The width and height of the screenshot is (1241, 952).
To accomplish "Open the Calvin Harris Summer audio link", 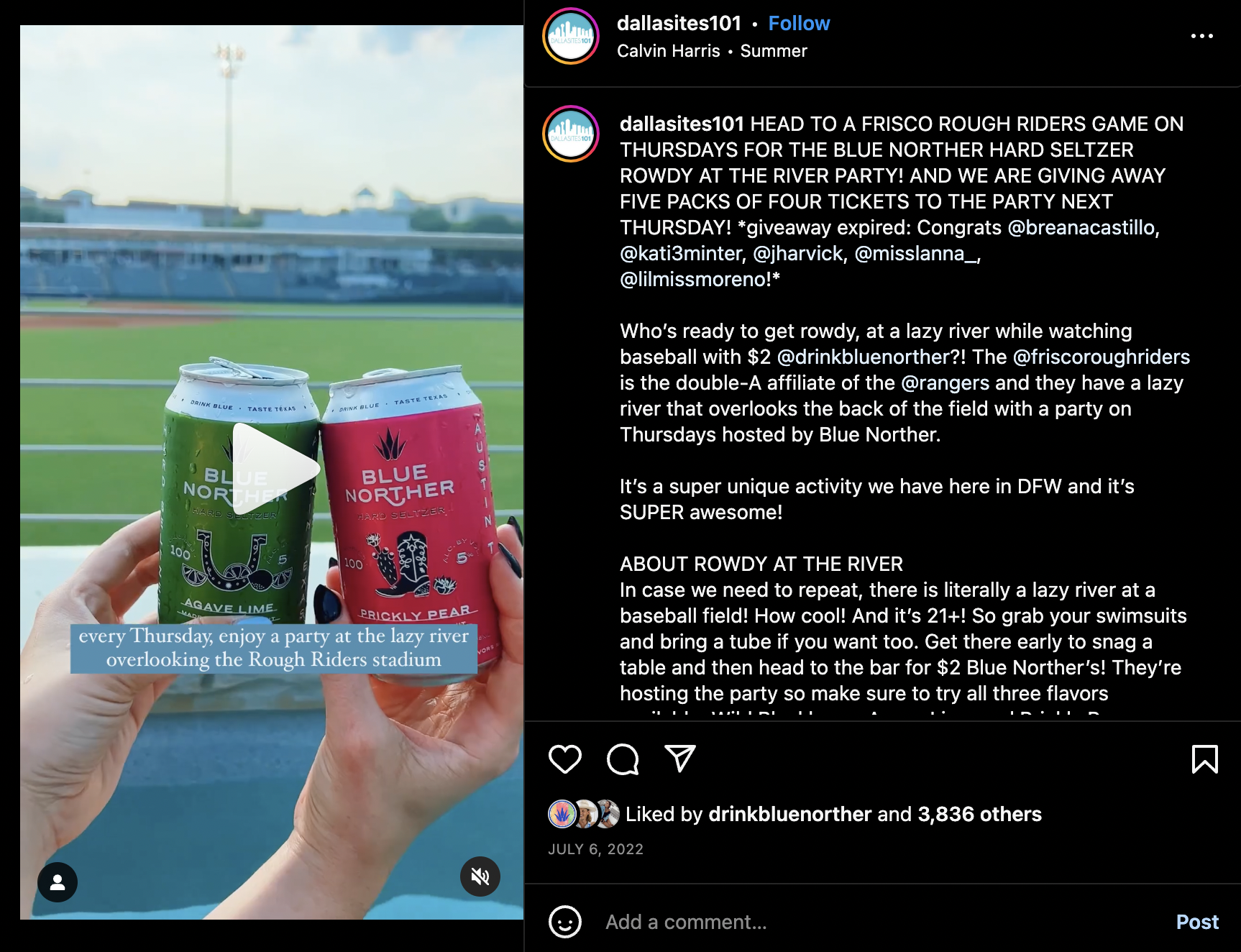I will tap(712, 51).
